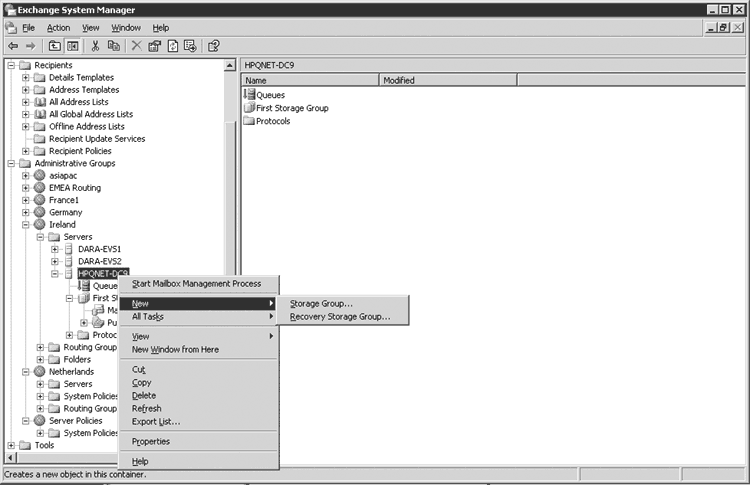
Task: Click the Copy toolbar icon
Action: (x=113, y=45)
